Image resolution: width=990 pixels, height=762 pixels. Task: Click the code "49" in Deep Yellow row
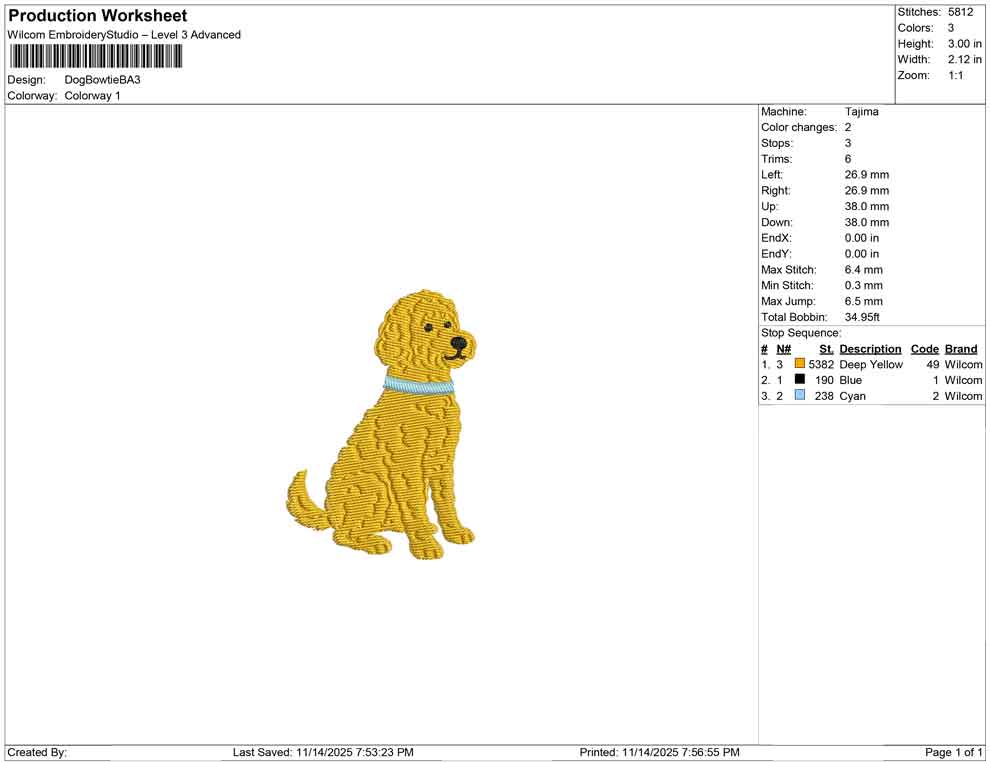click(933, 364)
